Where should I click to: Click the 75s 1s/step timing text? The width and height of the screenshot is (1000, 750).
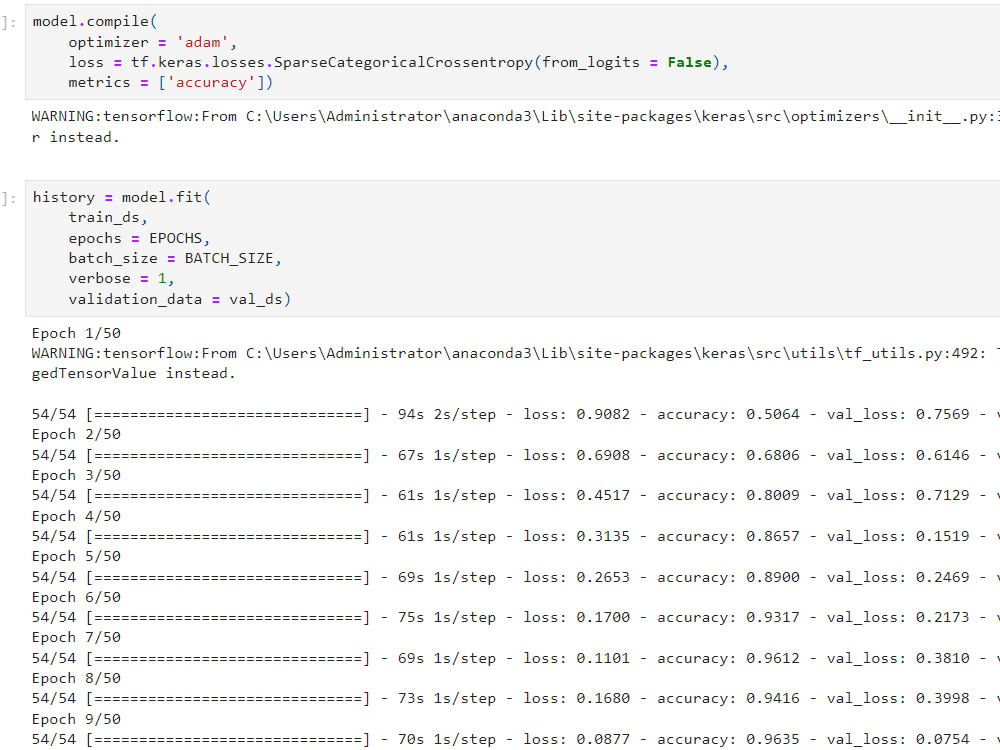[446, 617]
